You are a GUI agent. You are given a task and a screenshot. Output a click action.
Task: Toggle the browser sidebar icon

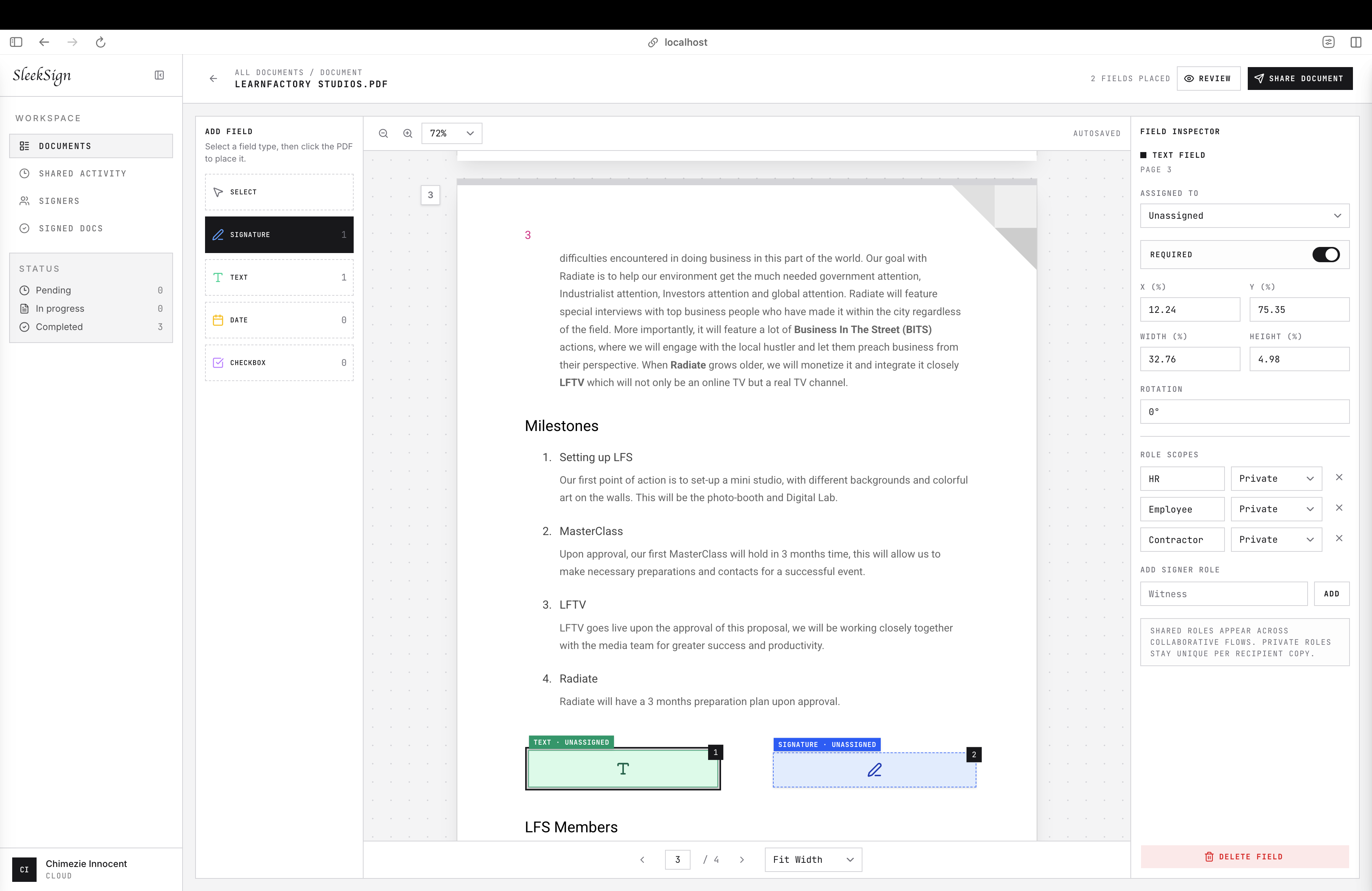click(x=16, y=42)
